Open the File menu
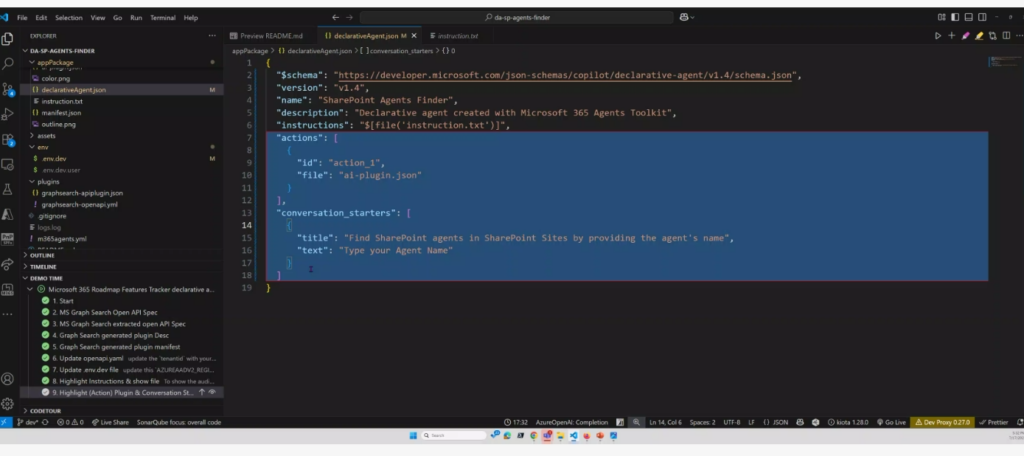The width and height of the screenshot is (1024, 456). 22,18
